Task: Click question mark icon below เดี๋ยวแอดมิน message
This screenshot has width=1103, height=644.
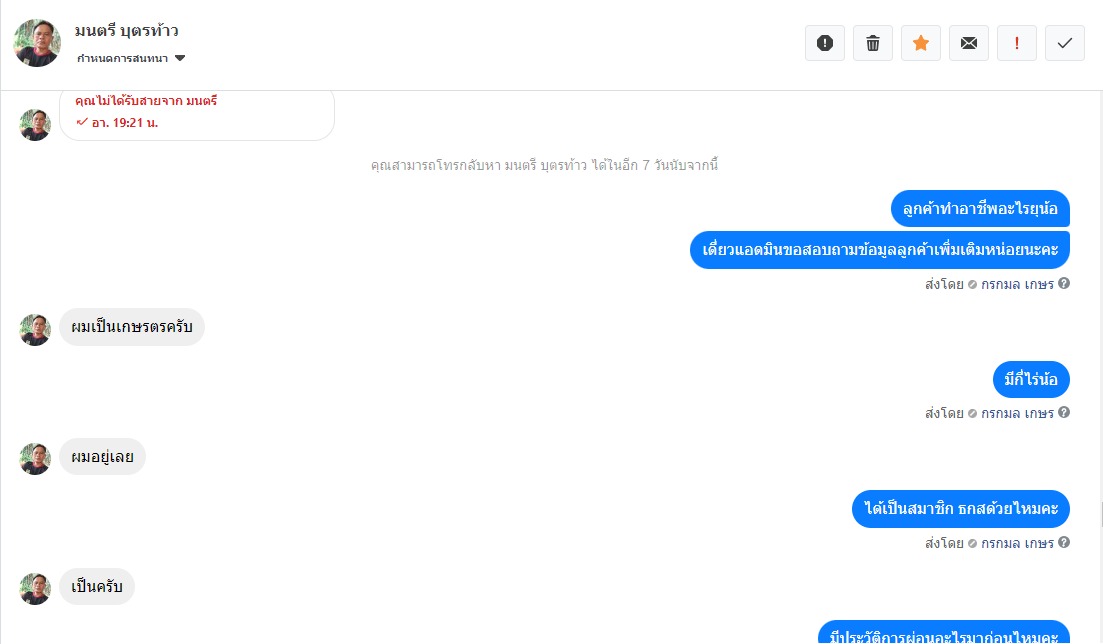Action: coord(1064,283)
